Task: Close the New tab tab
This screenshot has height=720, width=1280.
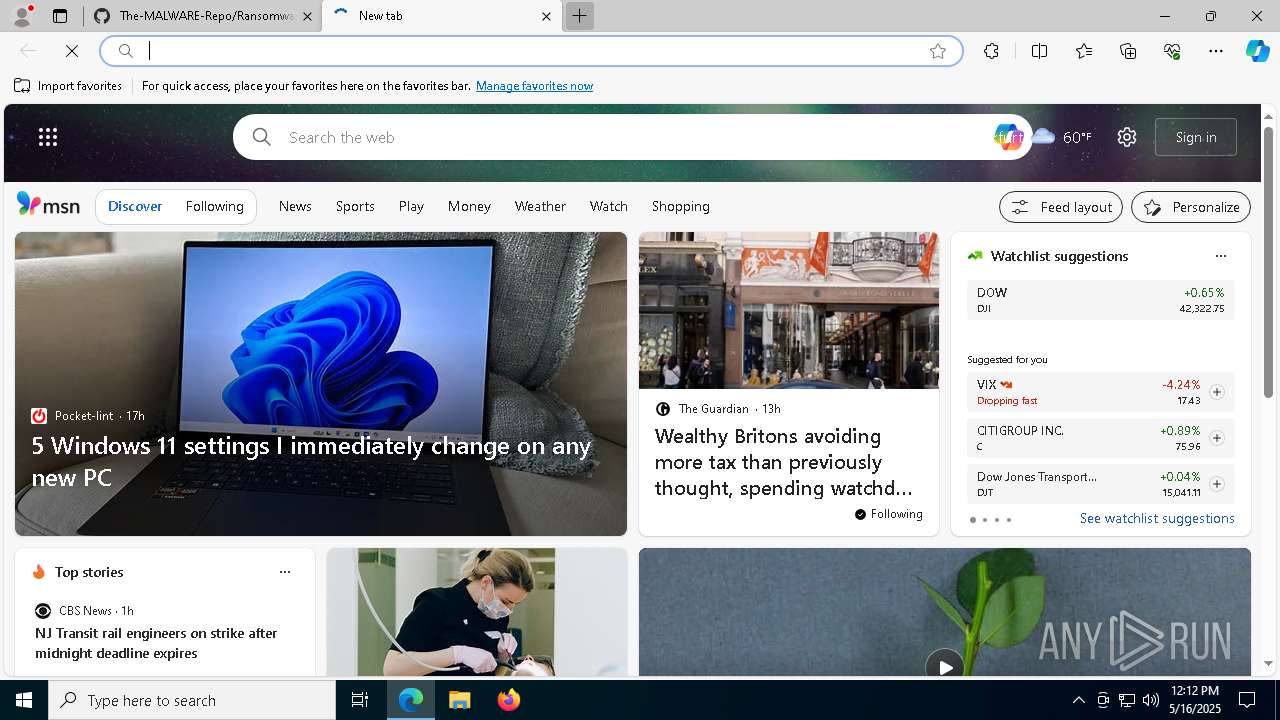Action: coord(546,16)
